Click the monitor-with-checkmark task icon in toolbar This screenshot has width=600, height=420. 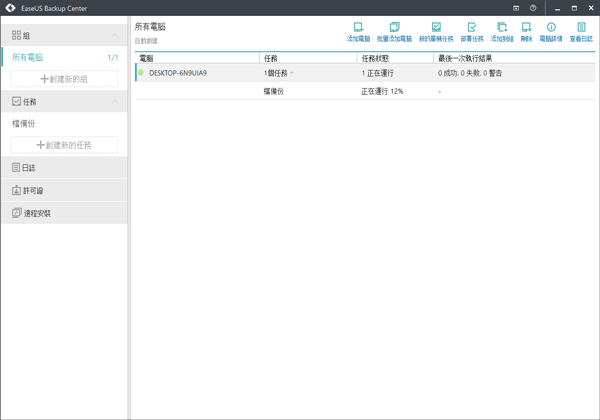tap(436, 28)
